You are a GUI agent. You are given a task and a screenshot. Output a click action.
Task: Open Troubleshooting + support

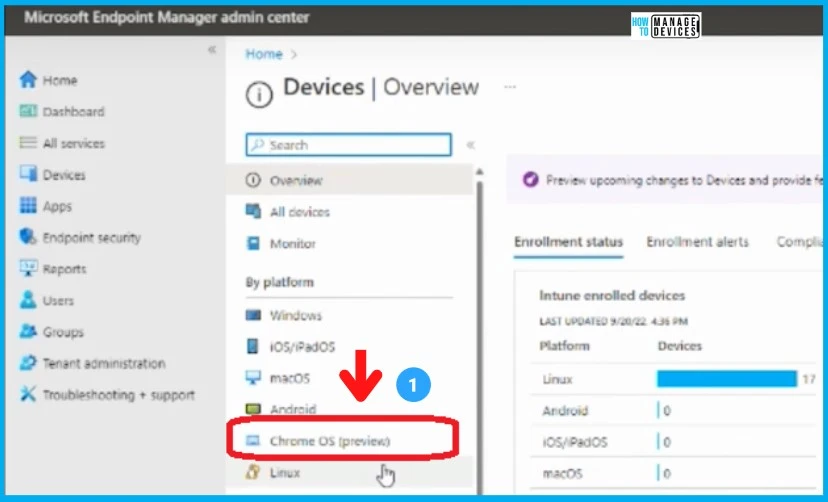pyautogui.click(x=118, y=394)
